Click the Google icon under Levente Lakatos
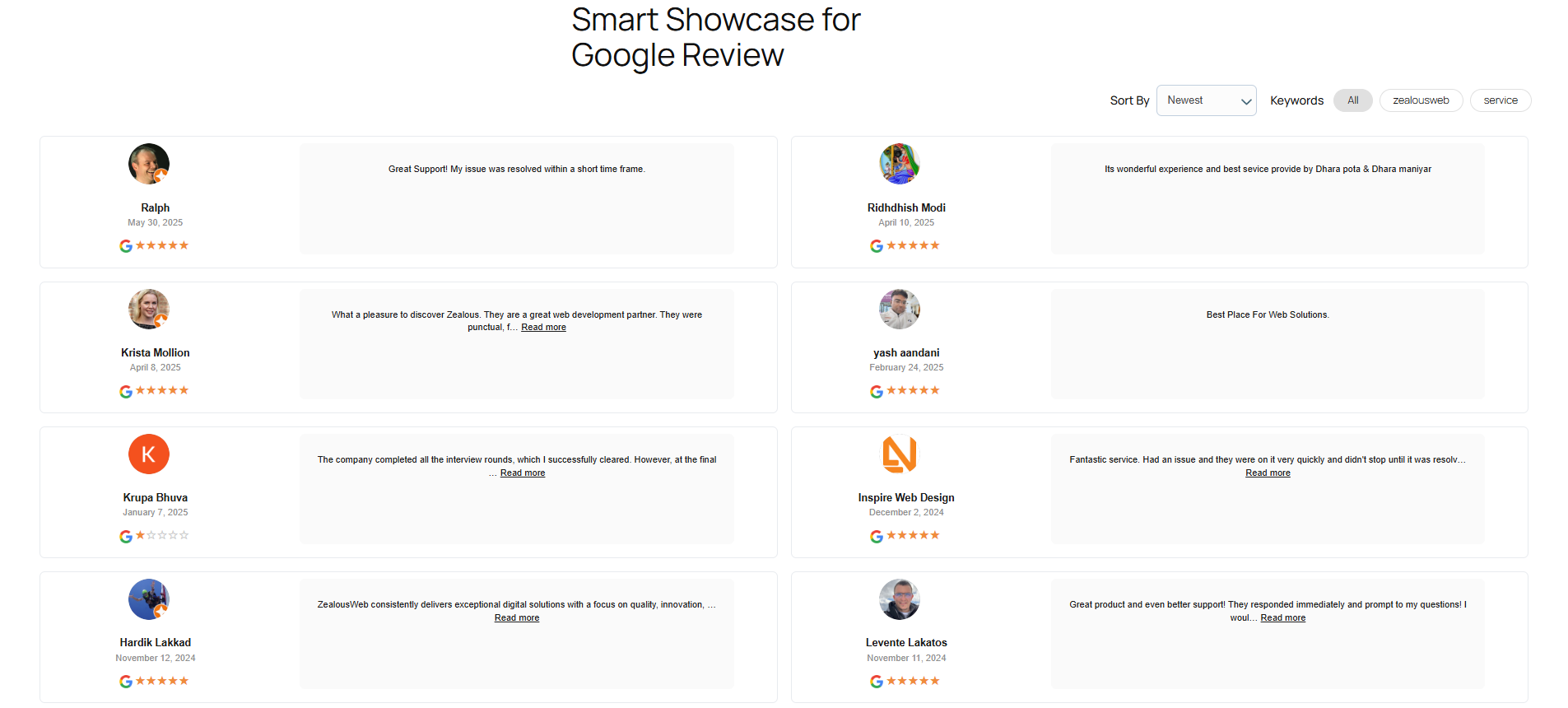The height and width of the screenshot is (708, 1568). [x=877, y=682]
